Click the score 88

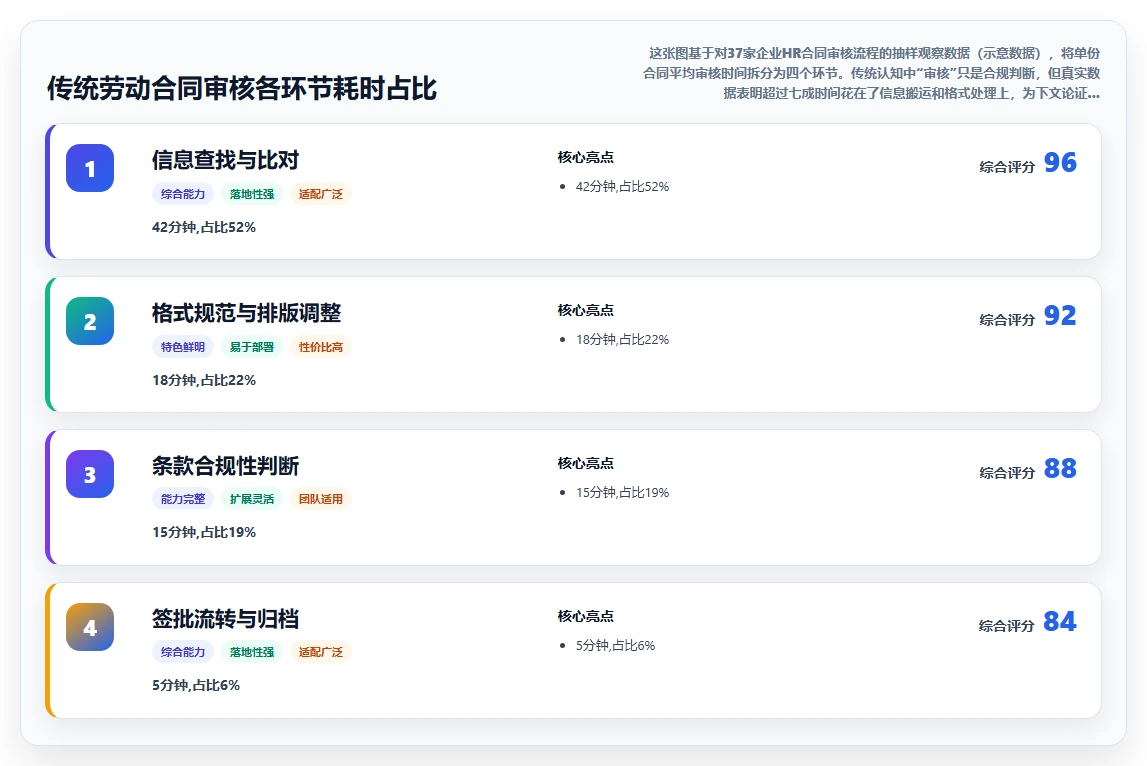(x=1060, y=468)
